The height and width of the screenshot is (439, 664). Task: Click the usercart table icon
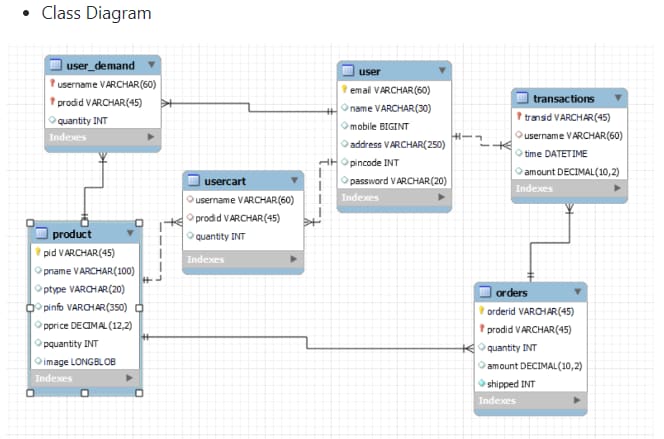194,181
